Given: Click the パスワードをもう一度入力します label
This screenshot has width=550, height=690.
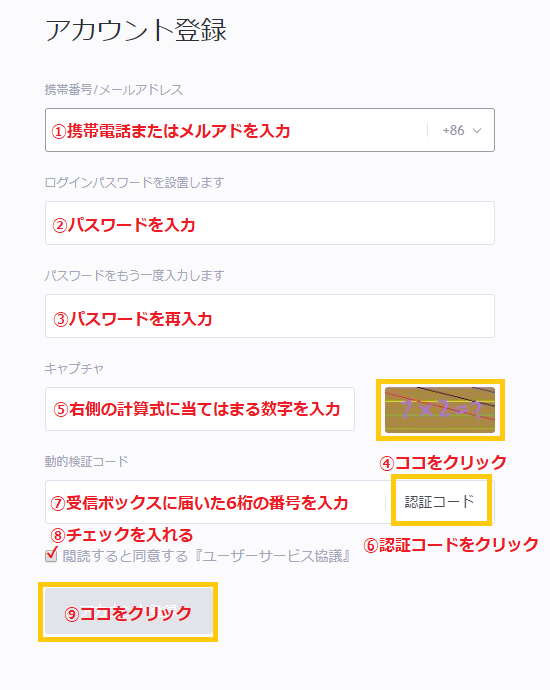Looking at the screenshot, I should pos(135,275).
